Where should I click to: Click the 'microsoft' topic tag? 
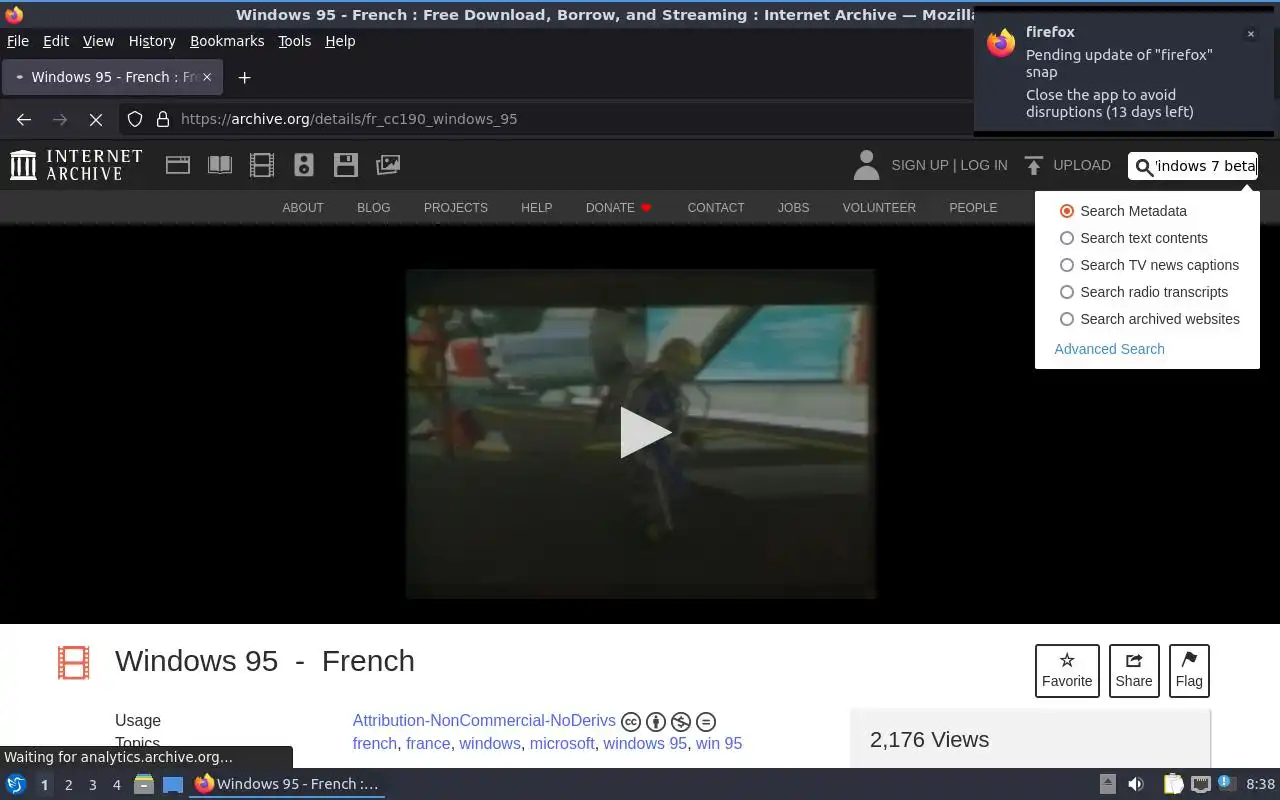(x=562, y=743)
